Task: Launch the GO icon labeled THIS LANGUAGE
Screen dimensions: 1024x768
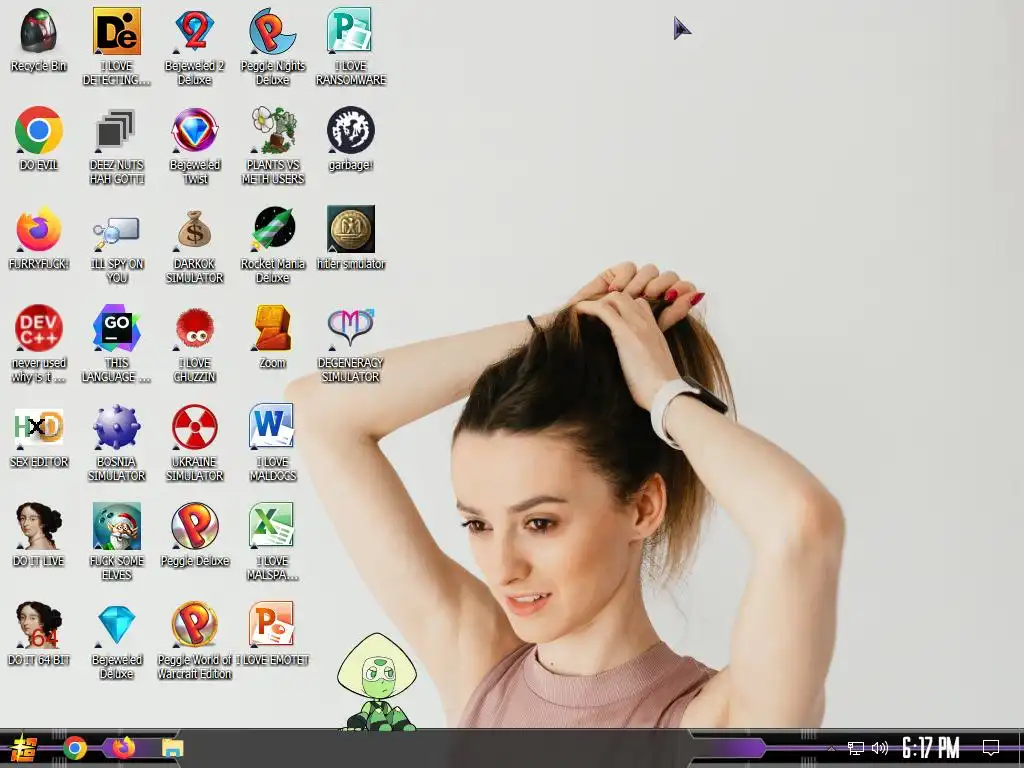Action: [116, 328]
